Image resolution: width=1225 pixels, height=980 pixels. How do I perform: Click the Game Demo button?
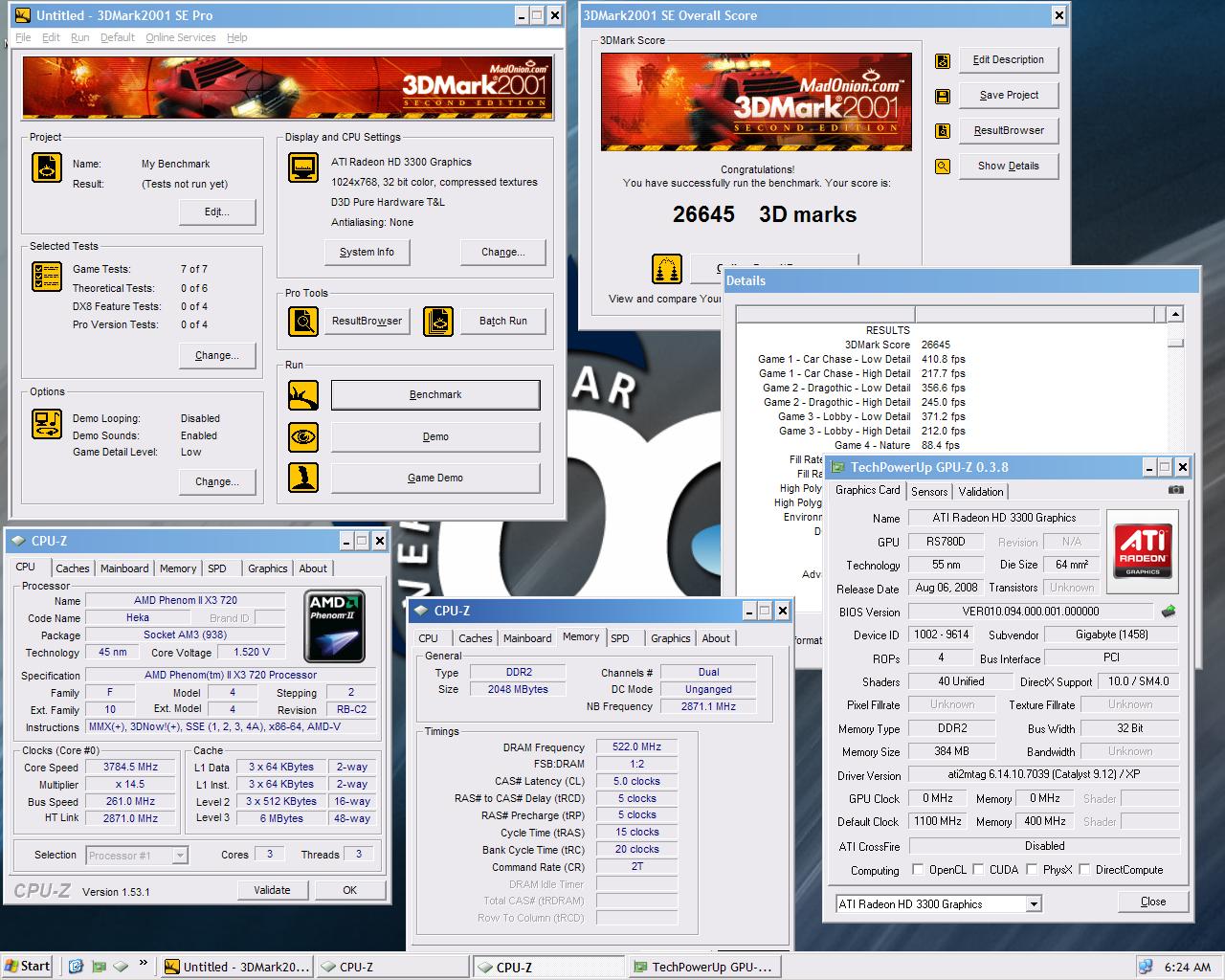tap(435, 478)
